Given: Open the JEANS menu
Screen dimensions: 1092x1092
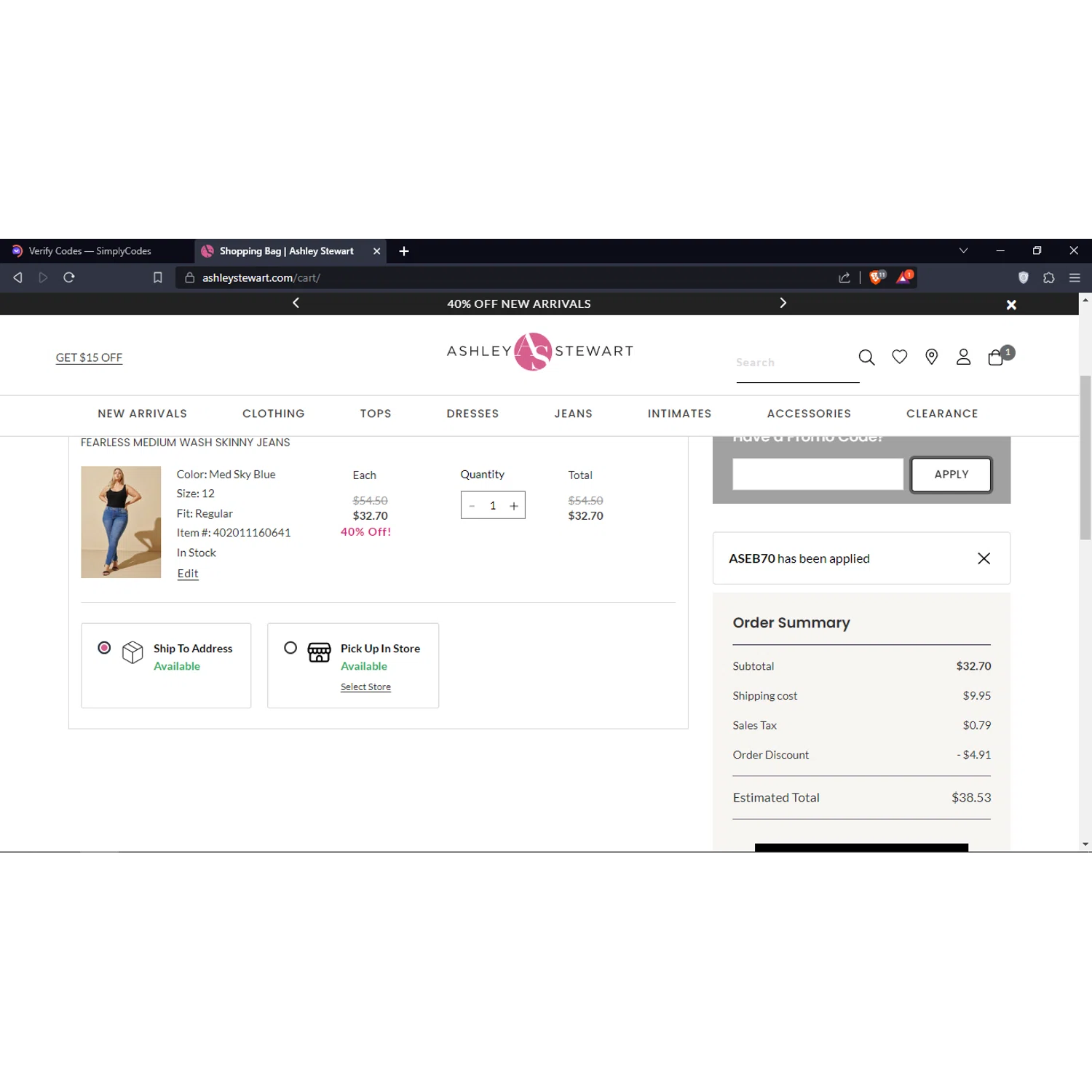Looking at the screenshot, I should click(574, 414).
